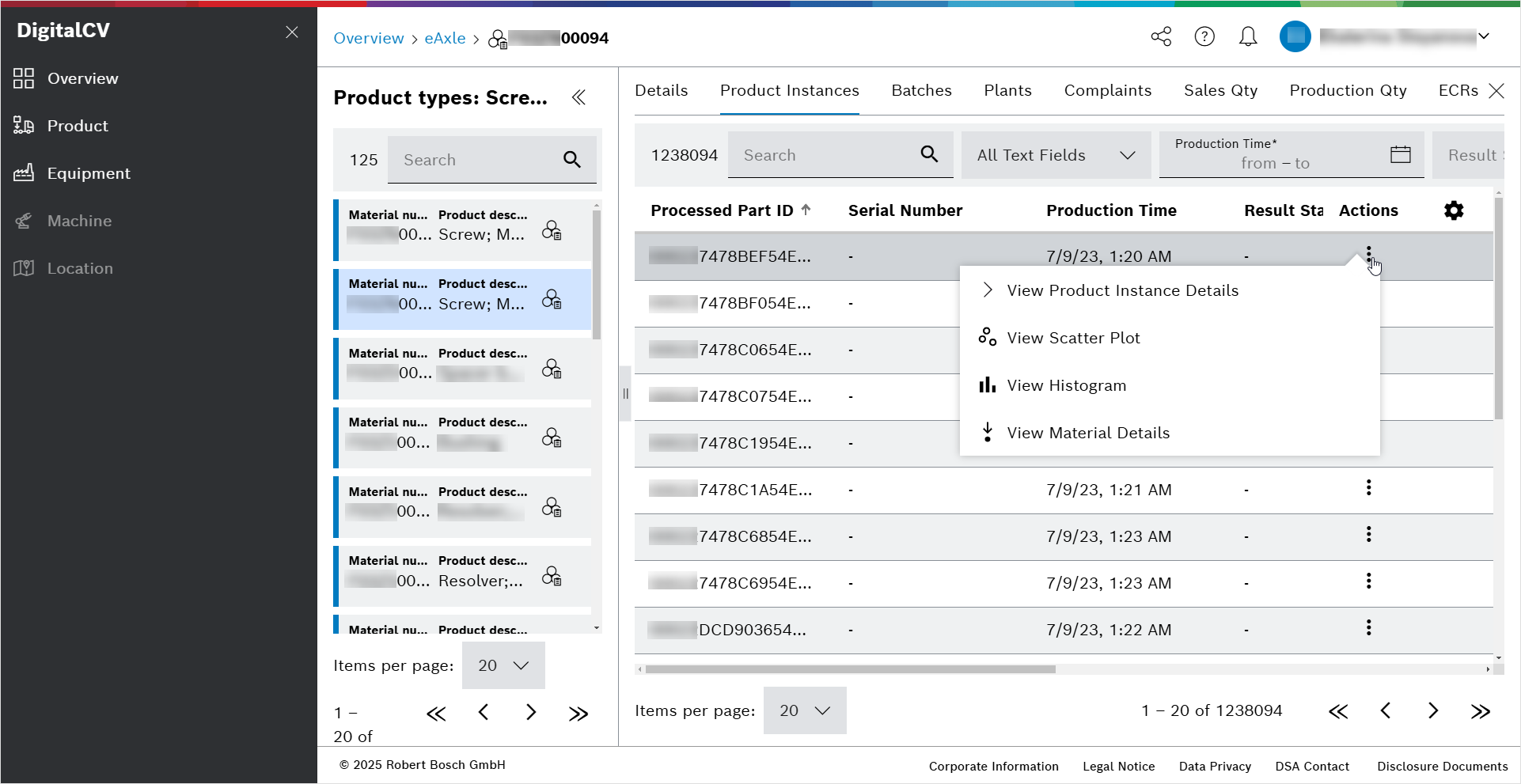Select Equipment in the left sidebar
Viewport: 1521px width, 784px height.
coord(89,173)
